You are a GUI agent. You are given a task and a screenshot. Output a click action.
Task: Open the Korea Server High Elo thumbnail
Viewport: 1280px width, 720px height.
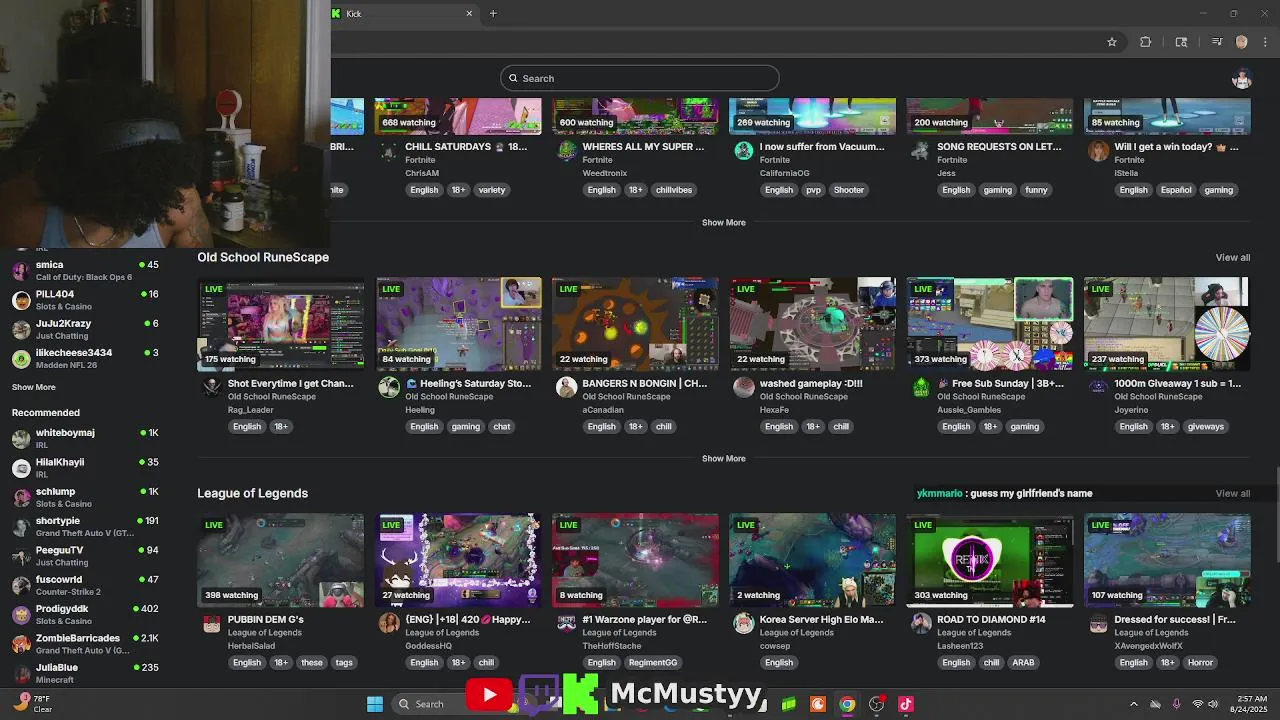(x=813, y=560)
